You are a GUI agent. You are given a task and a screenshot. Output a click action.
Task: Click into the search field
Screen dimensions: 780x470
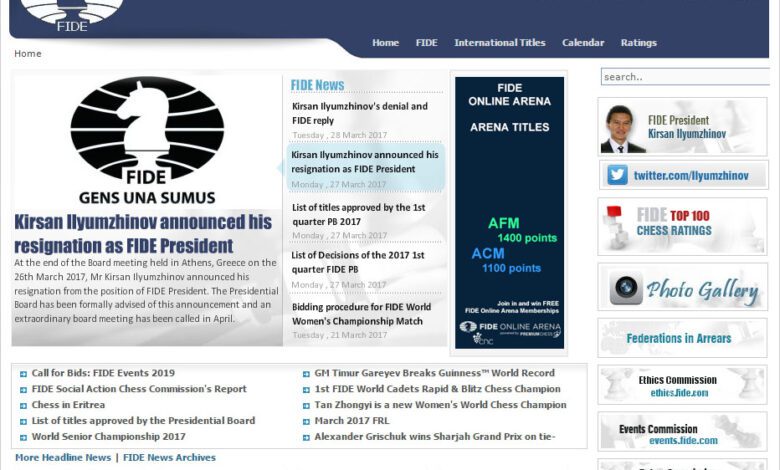(x=685, y=77)
